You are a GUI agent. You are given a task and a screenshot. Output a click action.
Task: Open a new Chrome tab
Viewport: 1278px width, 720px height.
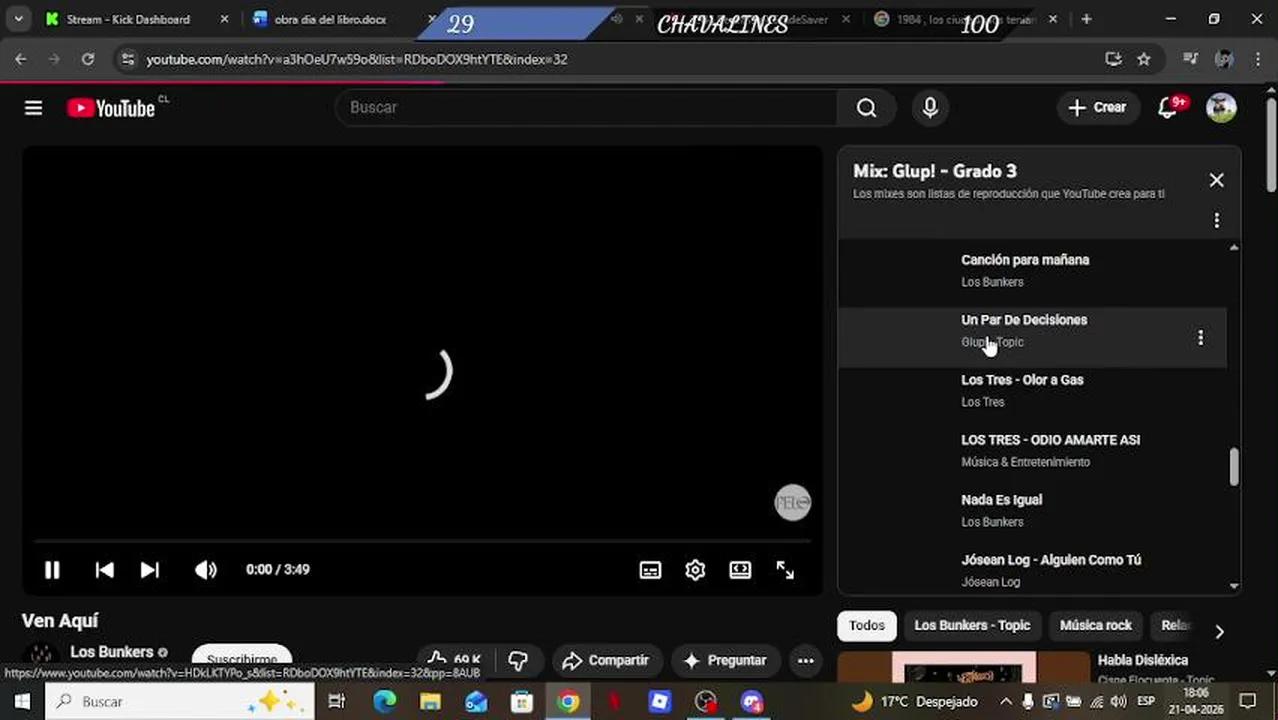[x=1086, y=19]
